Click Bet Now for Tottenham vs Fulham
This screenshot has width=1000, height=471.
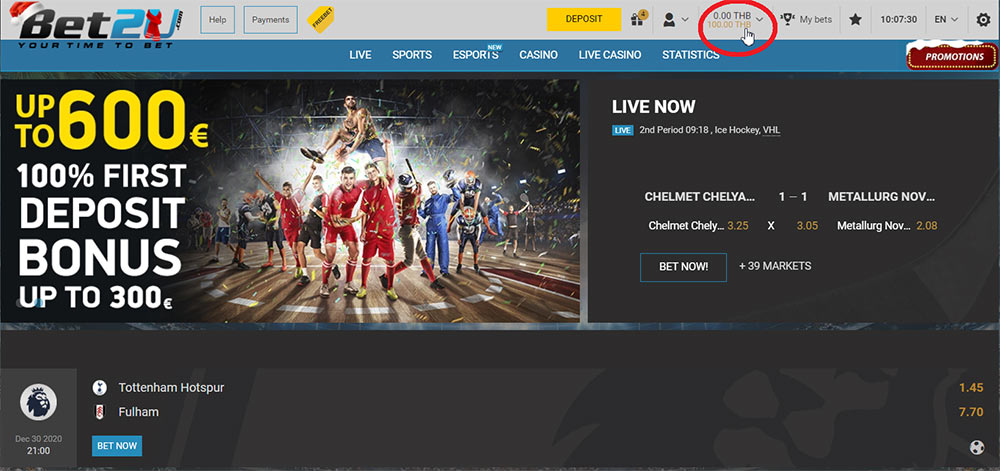click(117, 446)
